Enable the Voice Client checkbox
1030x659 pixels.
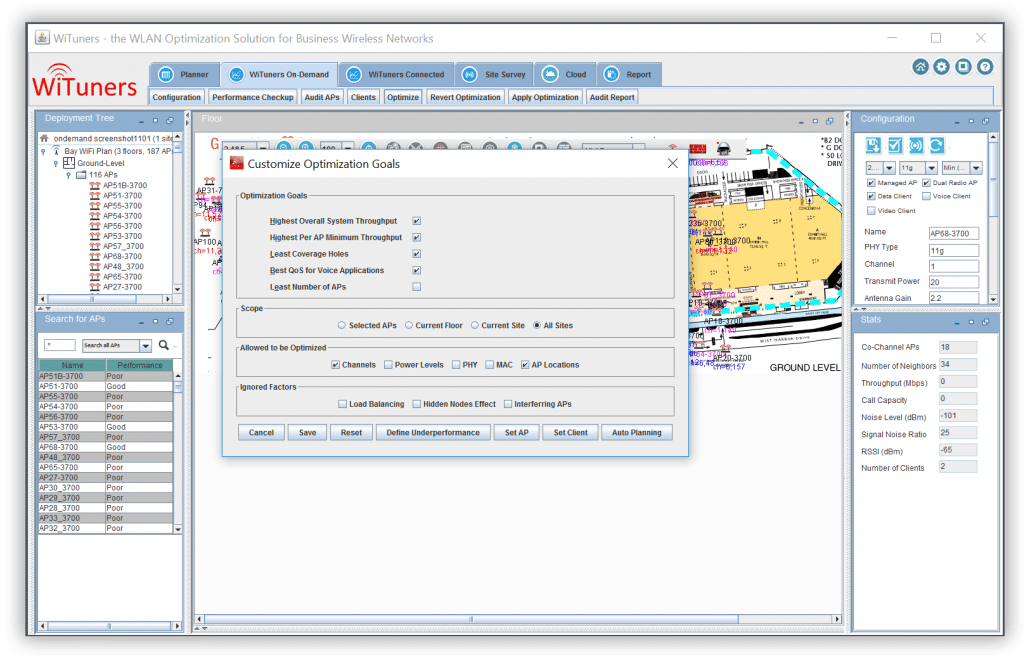coord(926,196)
